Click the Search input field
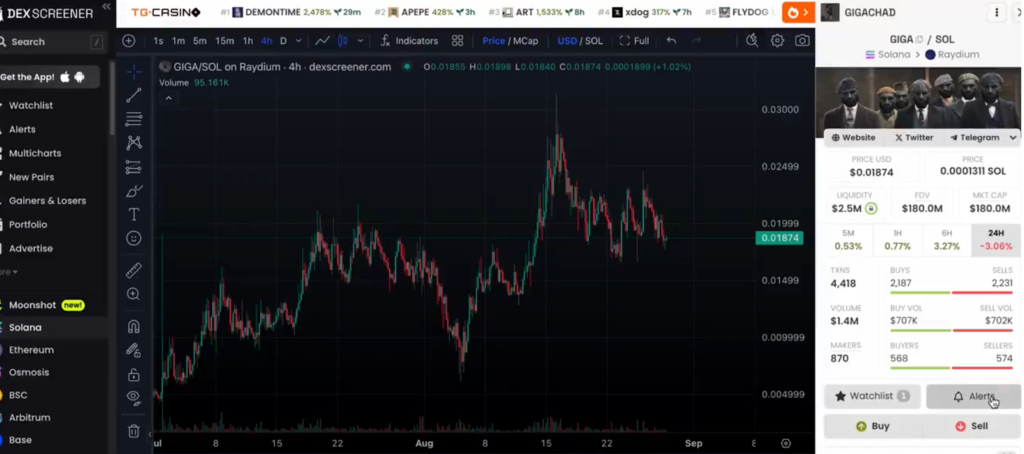 pos(50,42)
